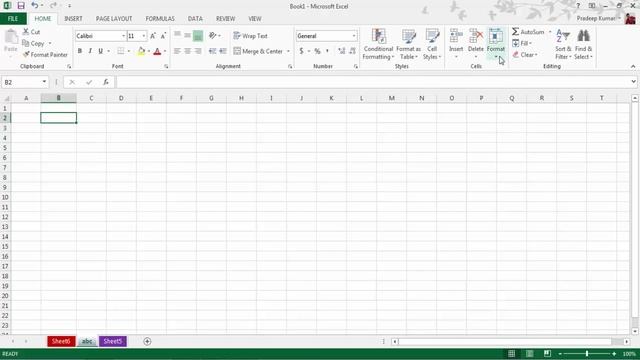This screenshot has width=640, height=360.
Task: Switch to the FORMULAS tab
Action: coord(160,18)
